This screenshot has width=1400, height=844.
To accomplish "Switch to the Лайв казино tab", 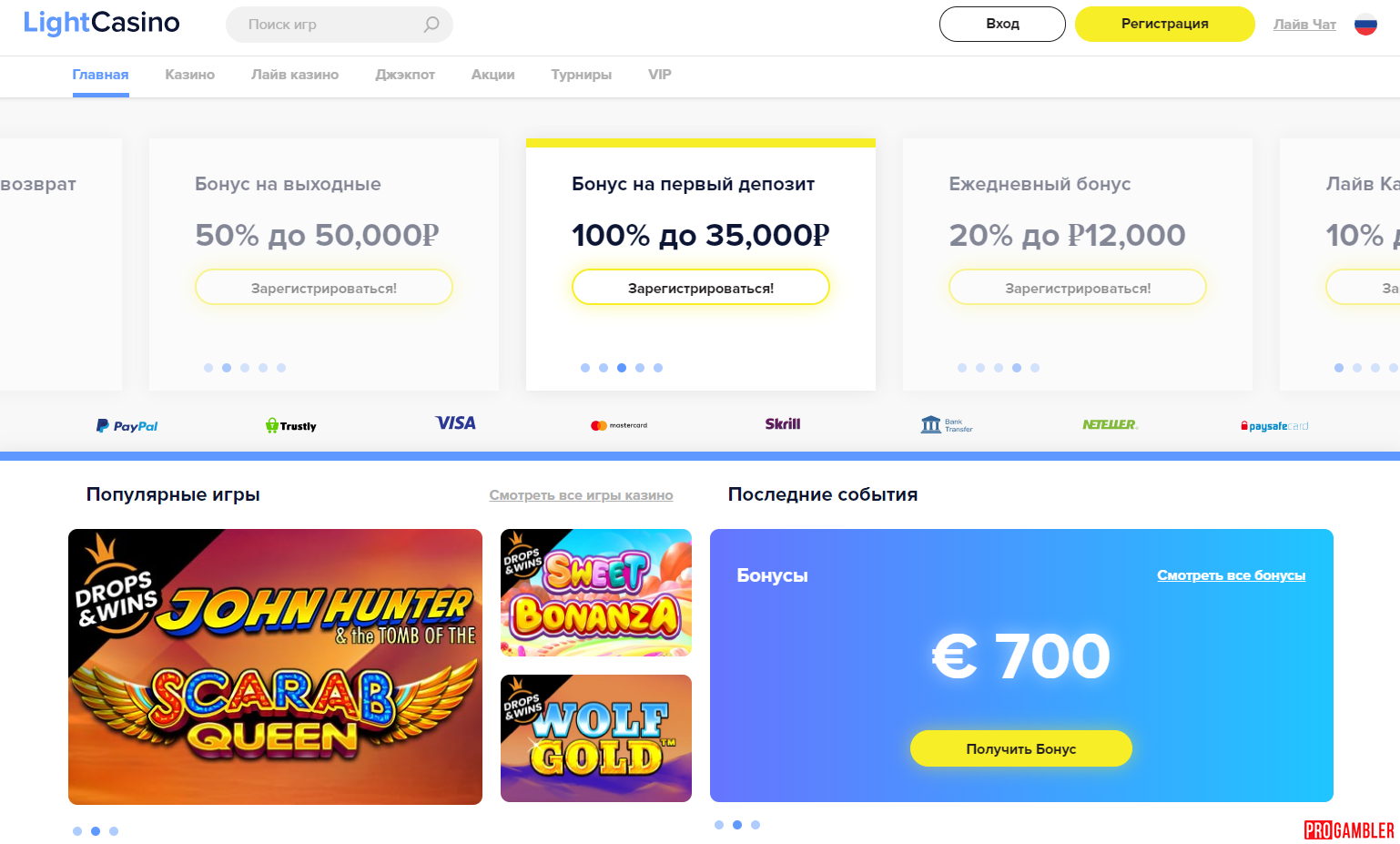I will click(295, 75).
